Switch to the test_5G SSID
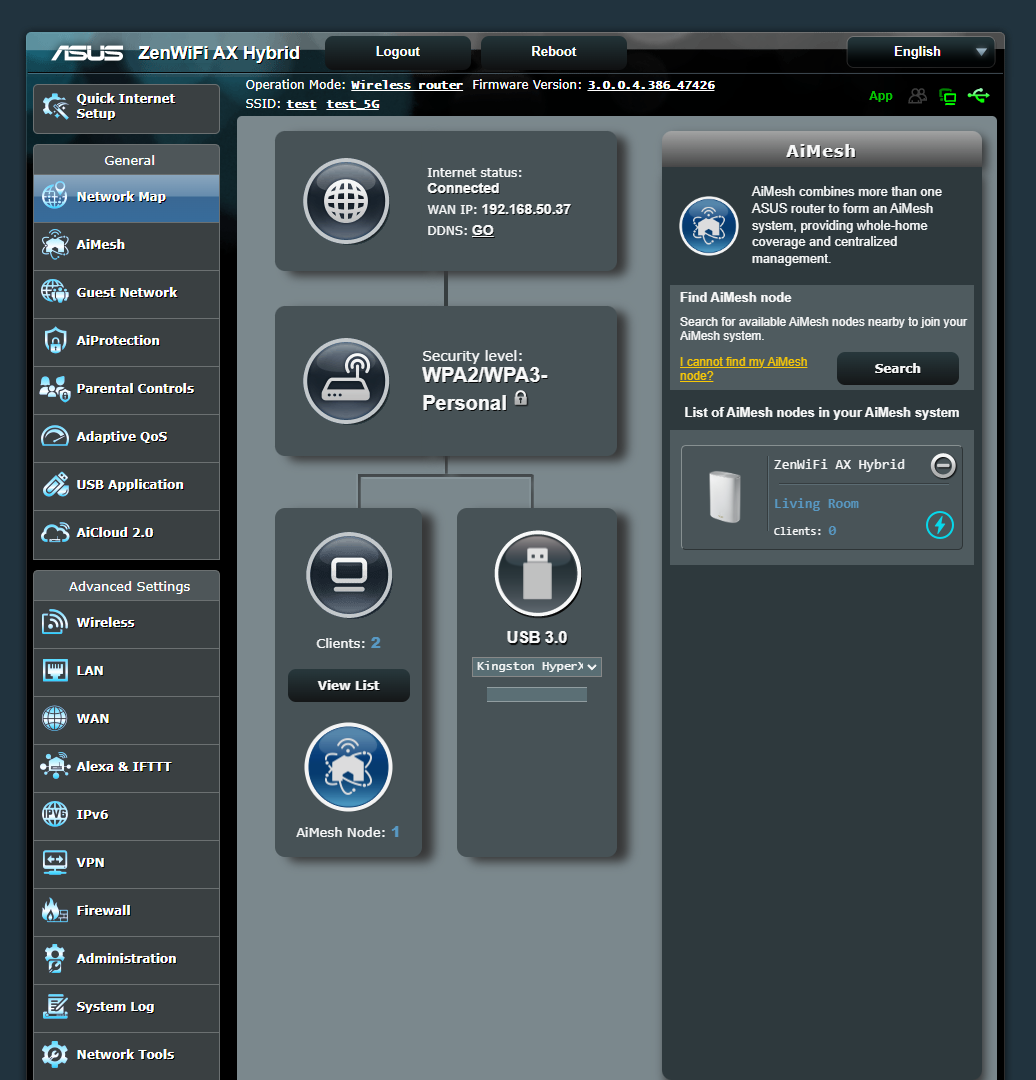Viewport: 1036px width, 1080px height. point(352,103)
